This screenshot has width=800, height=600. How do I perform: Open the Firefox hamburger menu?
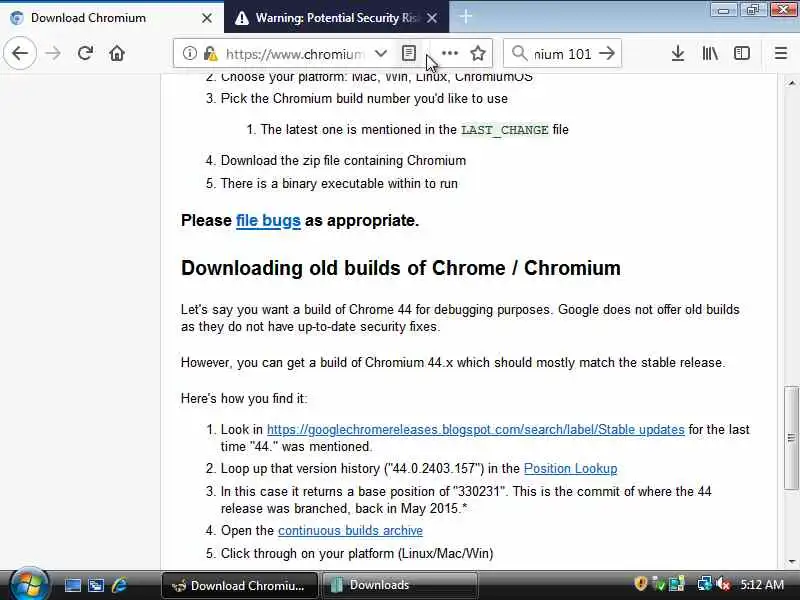[781, 53]
